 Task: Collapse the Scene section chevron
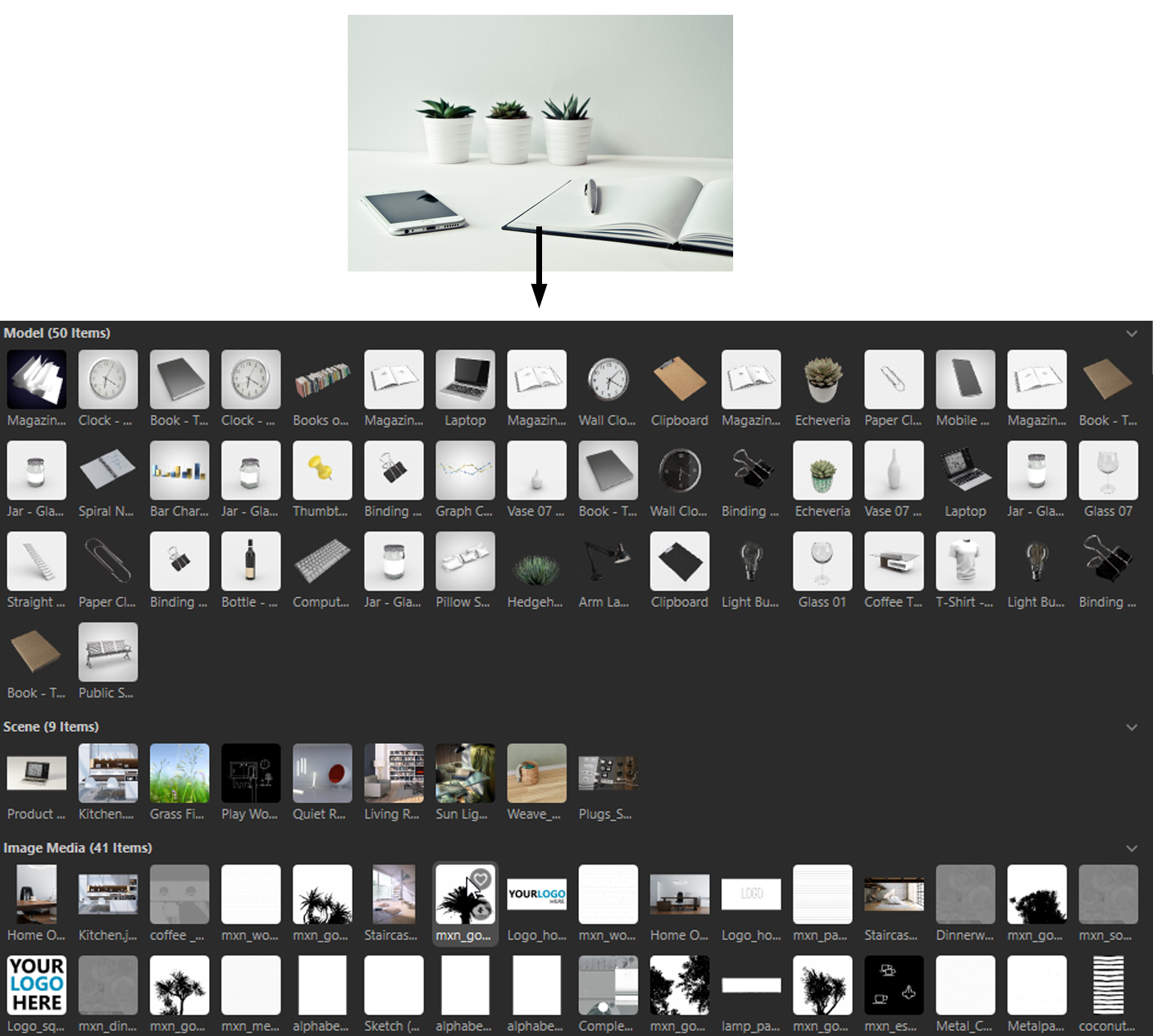[x=1132, y=728]
